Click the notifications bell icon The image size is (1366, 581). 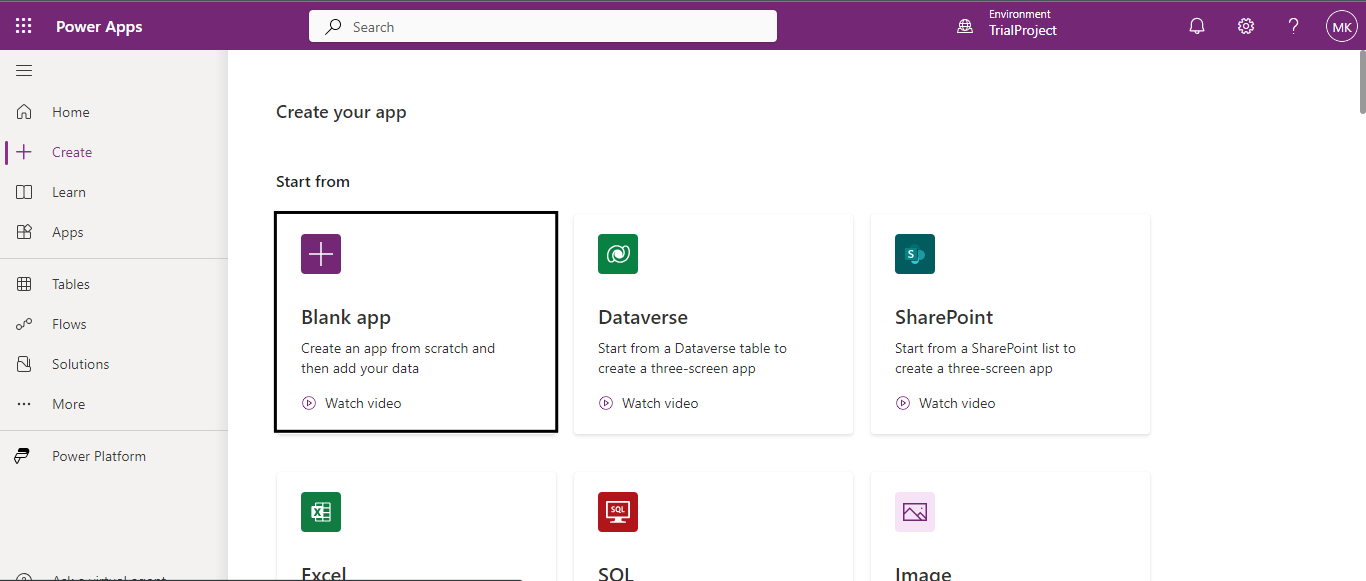1197,26
